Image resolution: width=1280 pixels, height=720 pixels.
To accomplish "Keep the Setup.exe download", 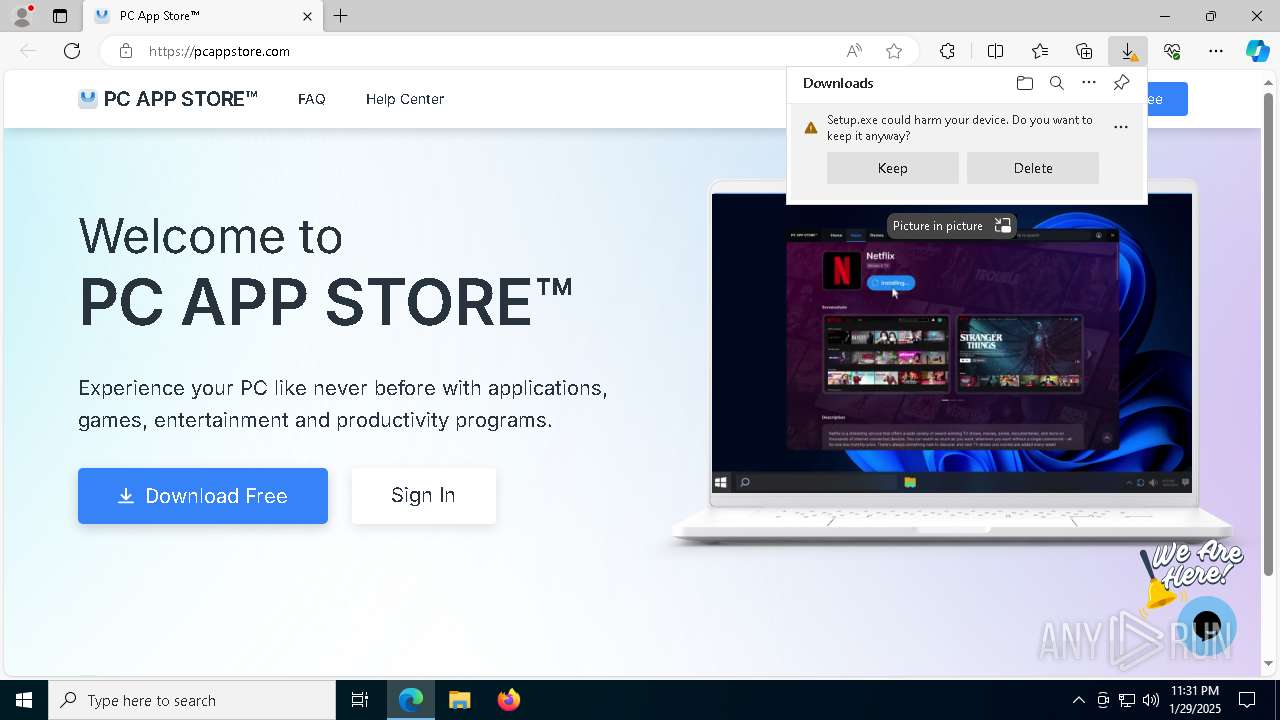I will 893,168.
